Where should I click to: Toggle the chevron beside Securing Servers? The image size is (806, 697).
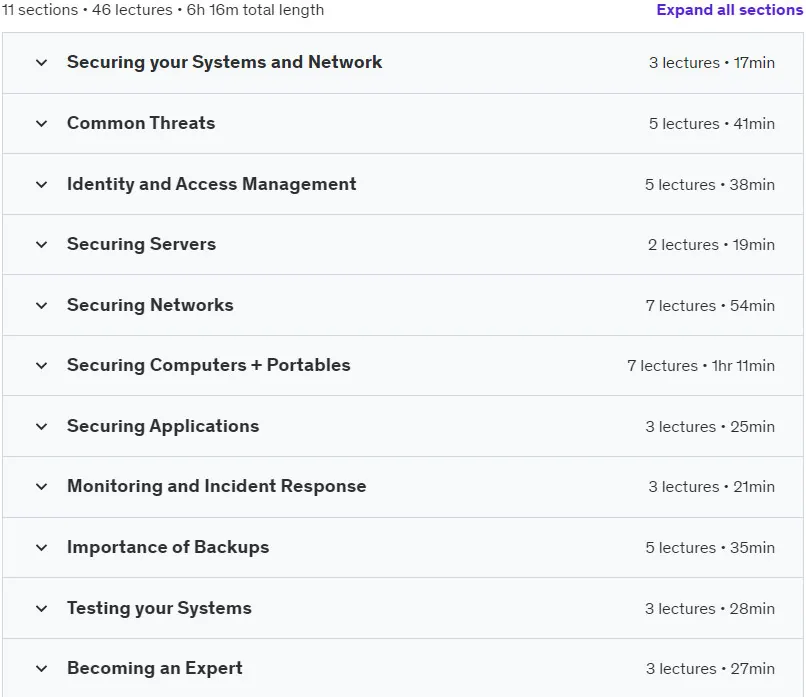coord(42,245)
